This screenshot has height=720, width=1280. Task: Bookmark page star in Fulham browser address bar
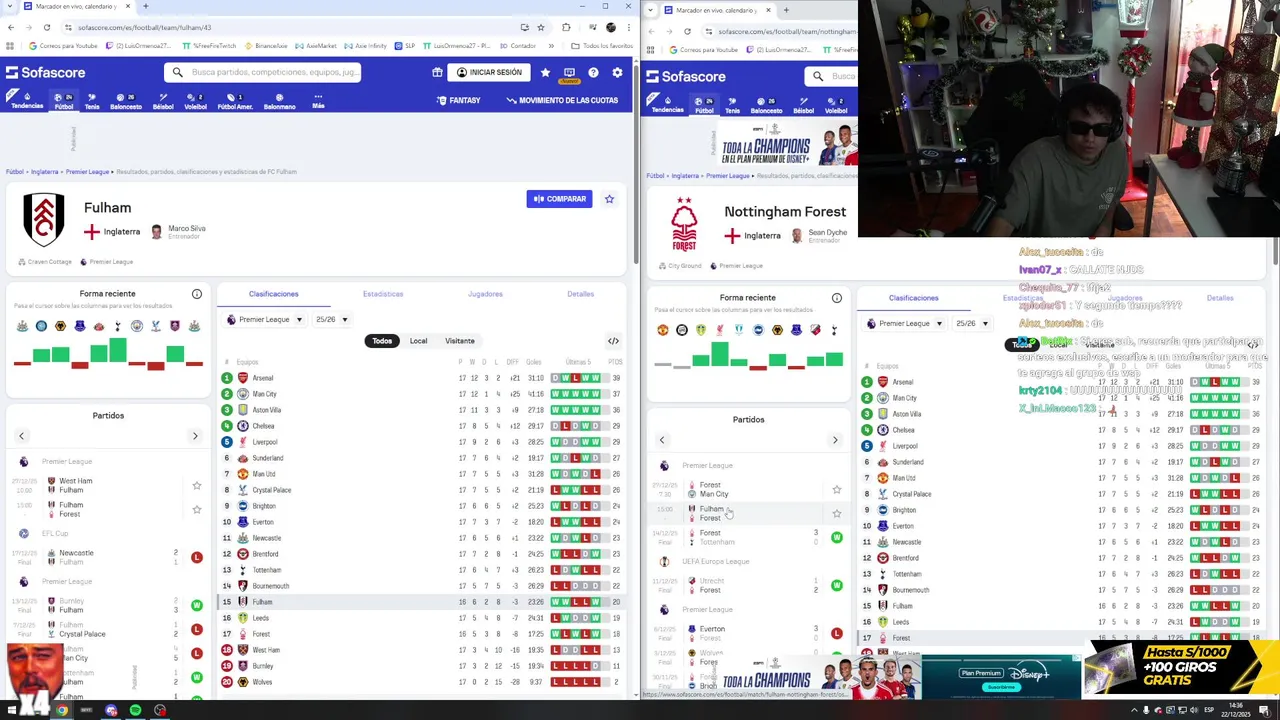pyautogui.click(x=541, y=27)
